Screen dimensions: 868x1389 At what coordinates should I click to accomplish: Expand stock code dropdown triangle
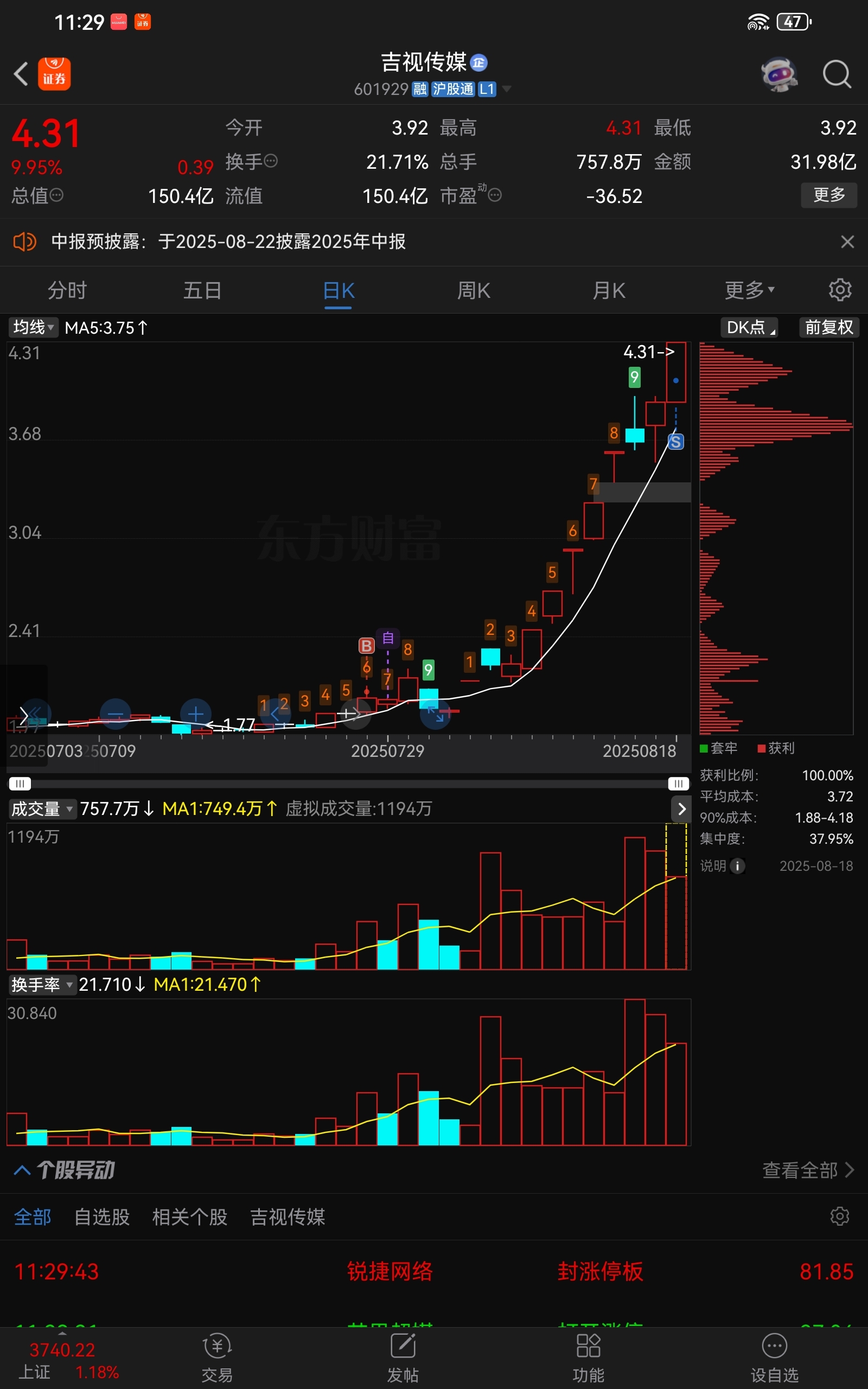(506, 89)
